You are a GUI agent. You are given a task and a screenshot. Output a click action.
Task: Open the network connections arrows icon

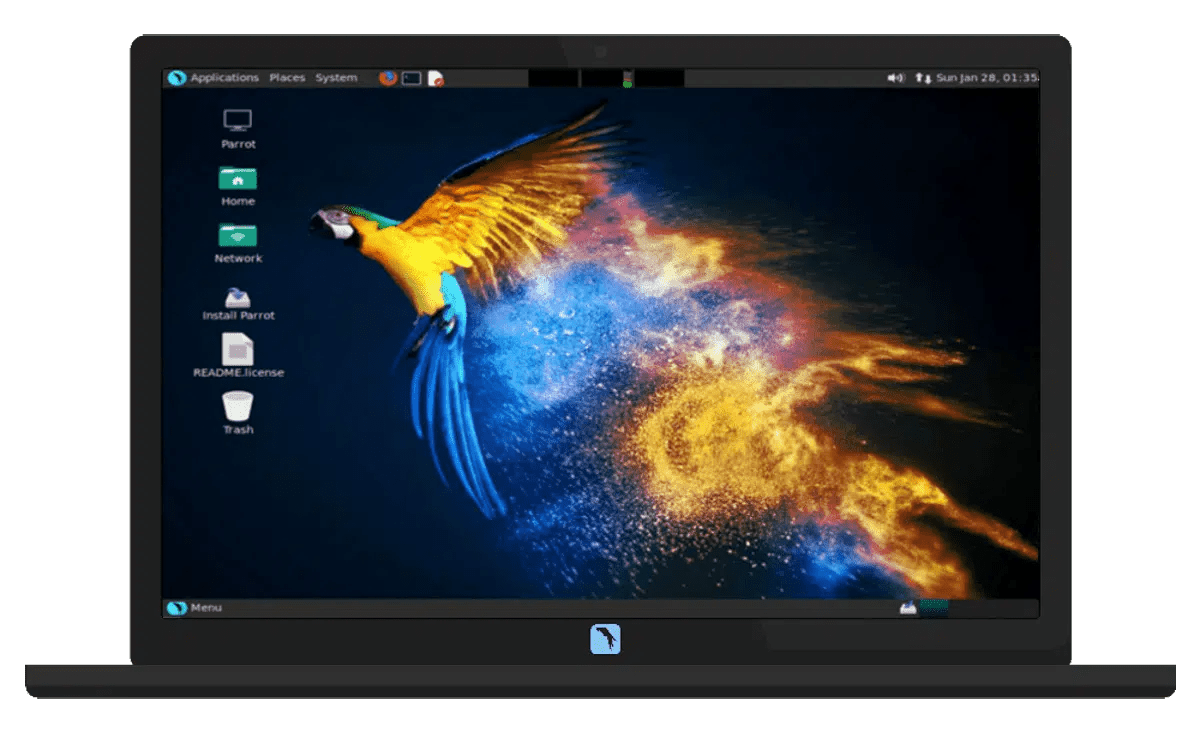(923, 78)
